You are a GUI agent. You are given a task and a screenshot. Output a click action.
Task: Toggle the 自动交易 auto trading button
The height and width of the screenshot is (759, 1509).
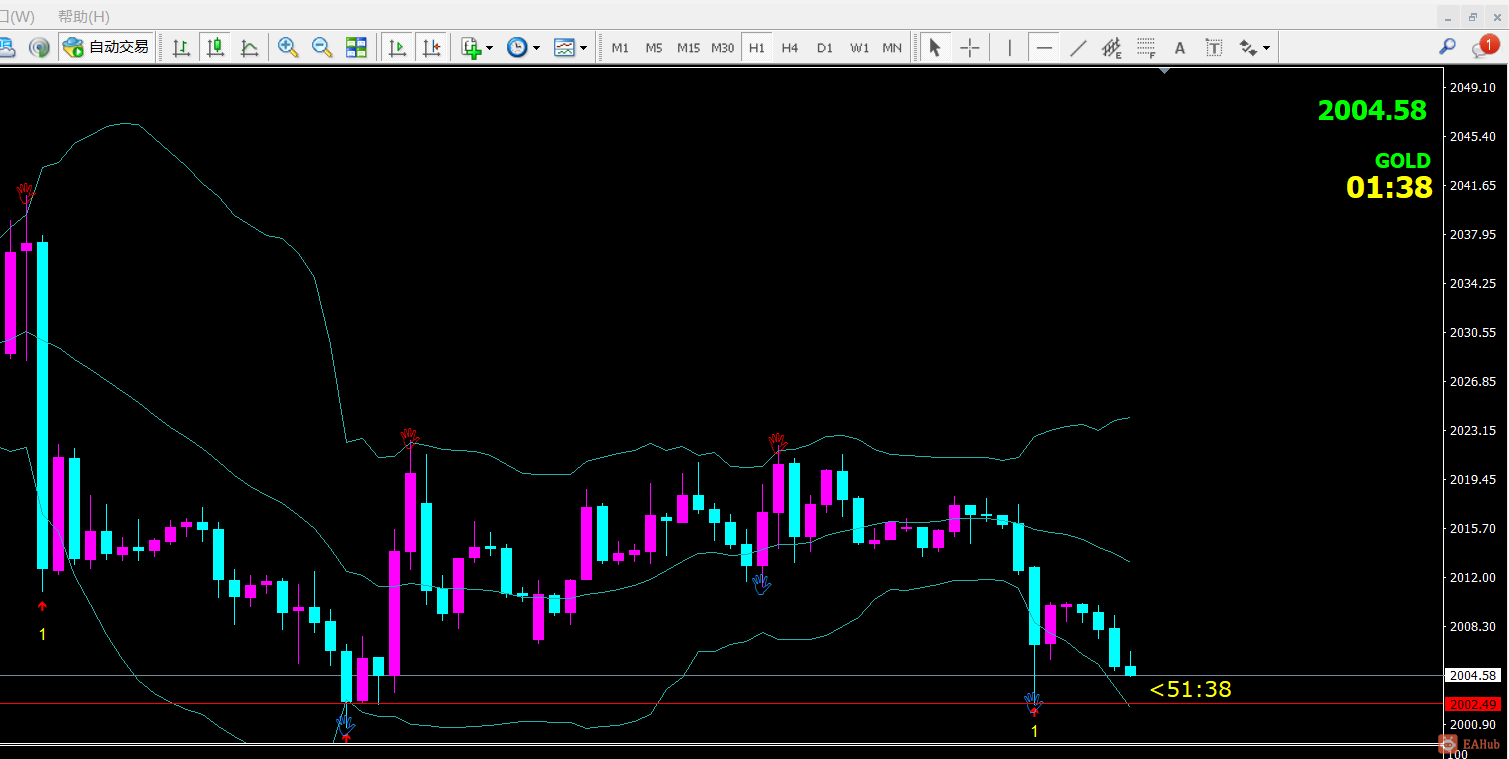(x=106, y=47)
